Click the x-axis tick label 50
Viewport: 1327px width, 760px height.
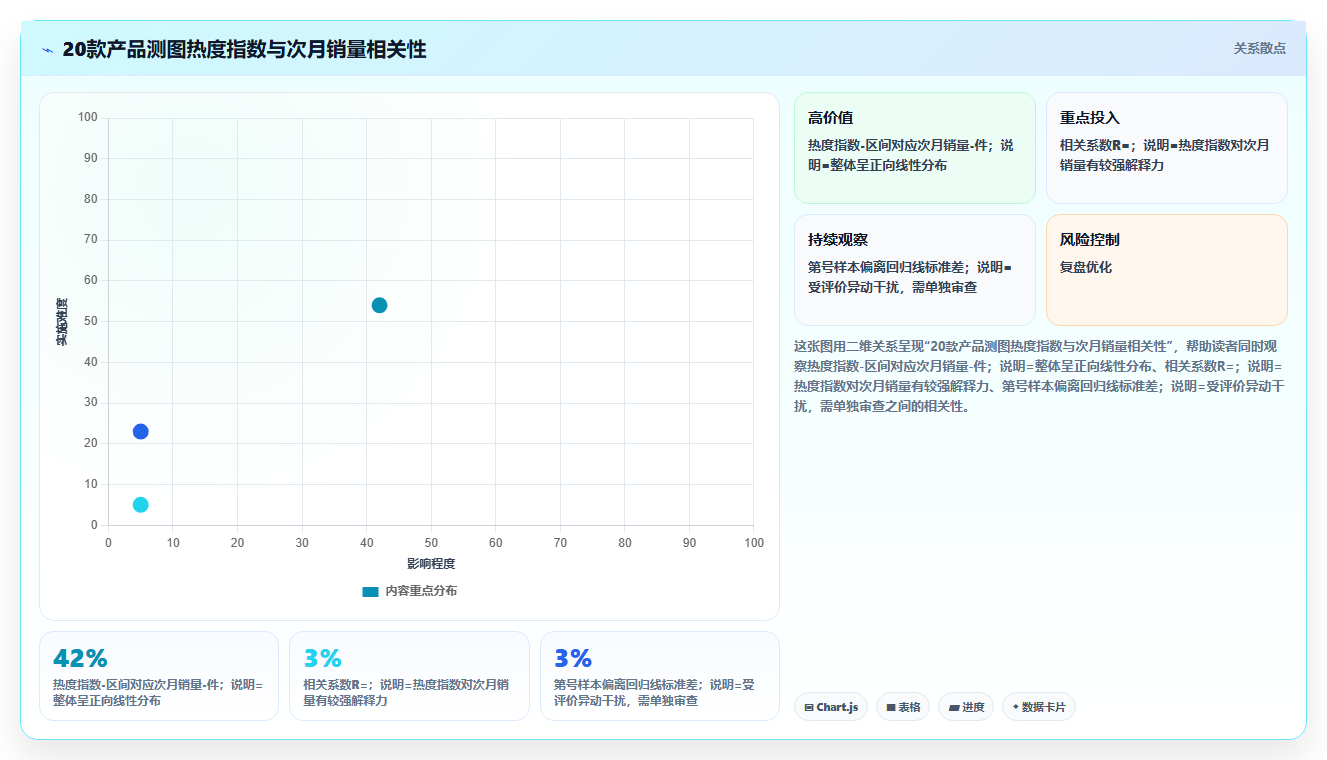(x=431, y=543)
